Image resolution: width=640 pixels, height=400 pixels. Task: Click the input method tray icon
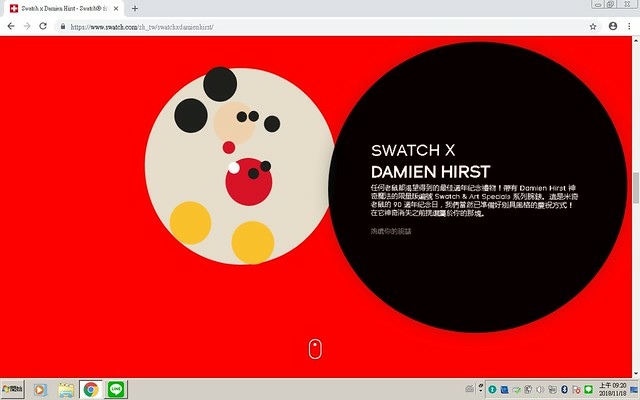pyautogui.click(x=469, y=389)
